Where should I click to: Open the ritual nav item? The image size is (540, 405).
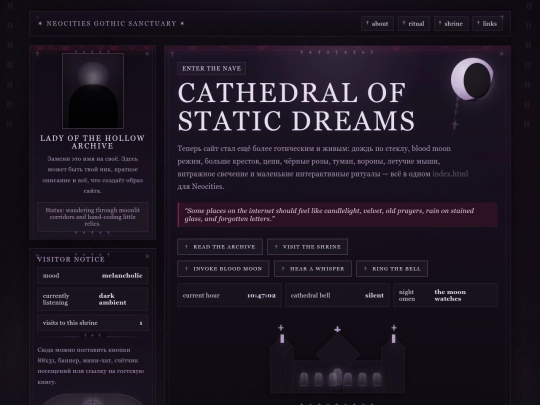(x=414, y=24)
